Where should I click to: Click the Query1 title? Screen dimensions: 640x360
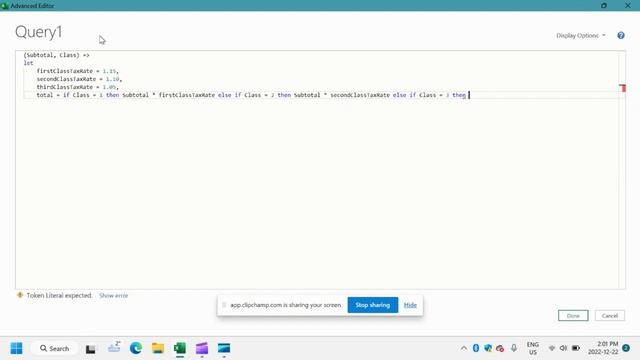39,32
